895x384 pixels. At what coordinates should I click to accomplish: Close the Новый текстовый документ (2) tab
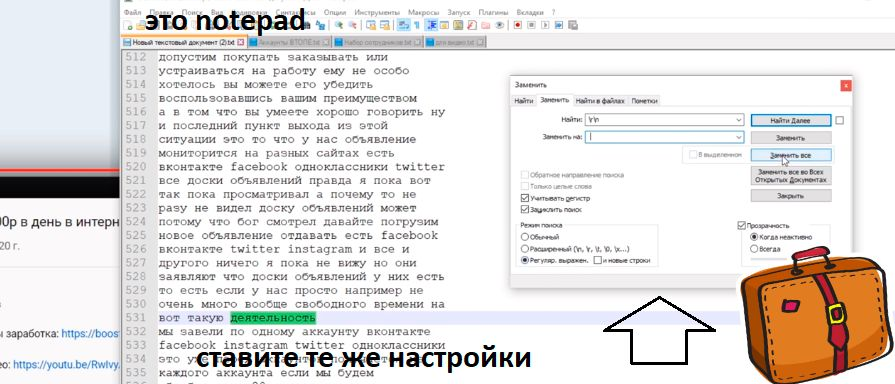pyautogui.click(x=240, y=42)
